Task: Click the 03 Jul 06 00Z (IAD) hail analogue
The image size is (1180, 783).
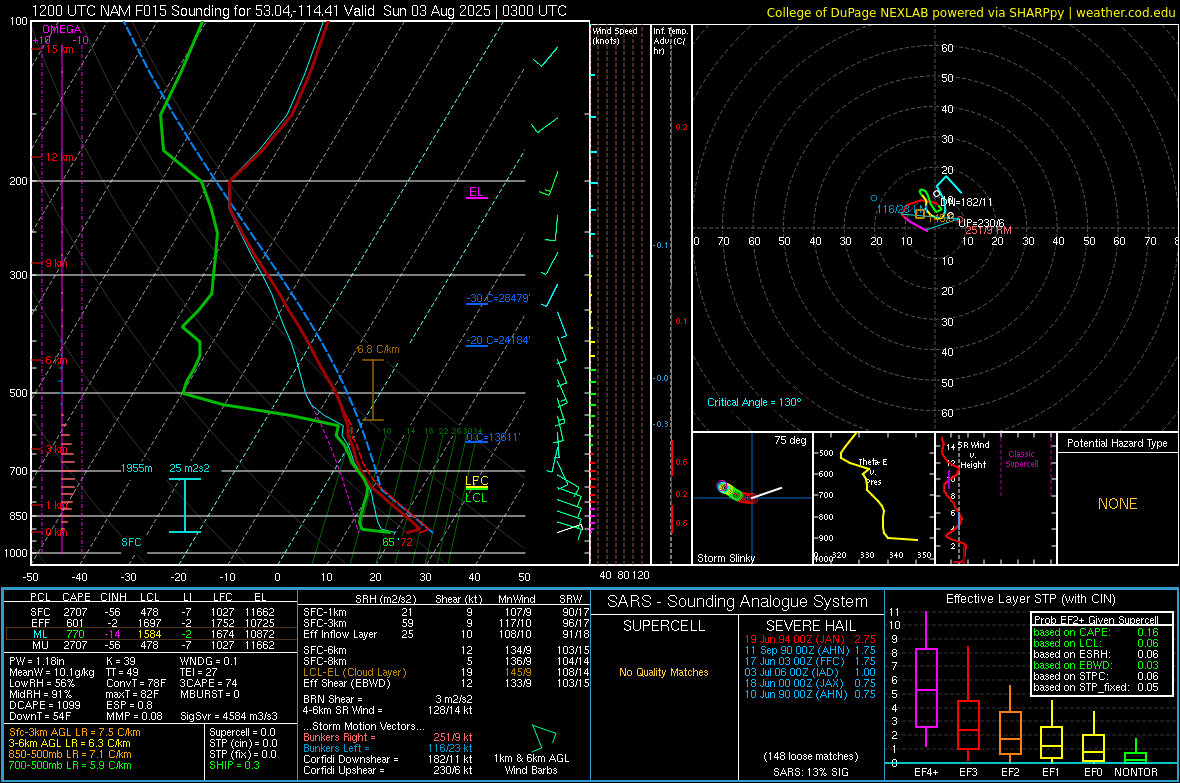Action: tap(810, 672)
